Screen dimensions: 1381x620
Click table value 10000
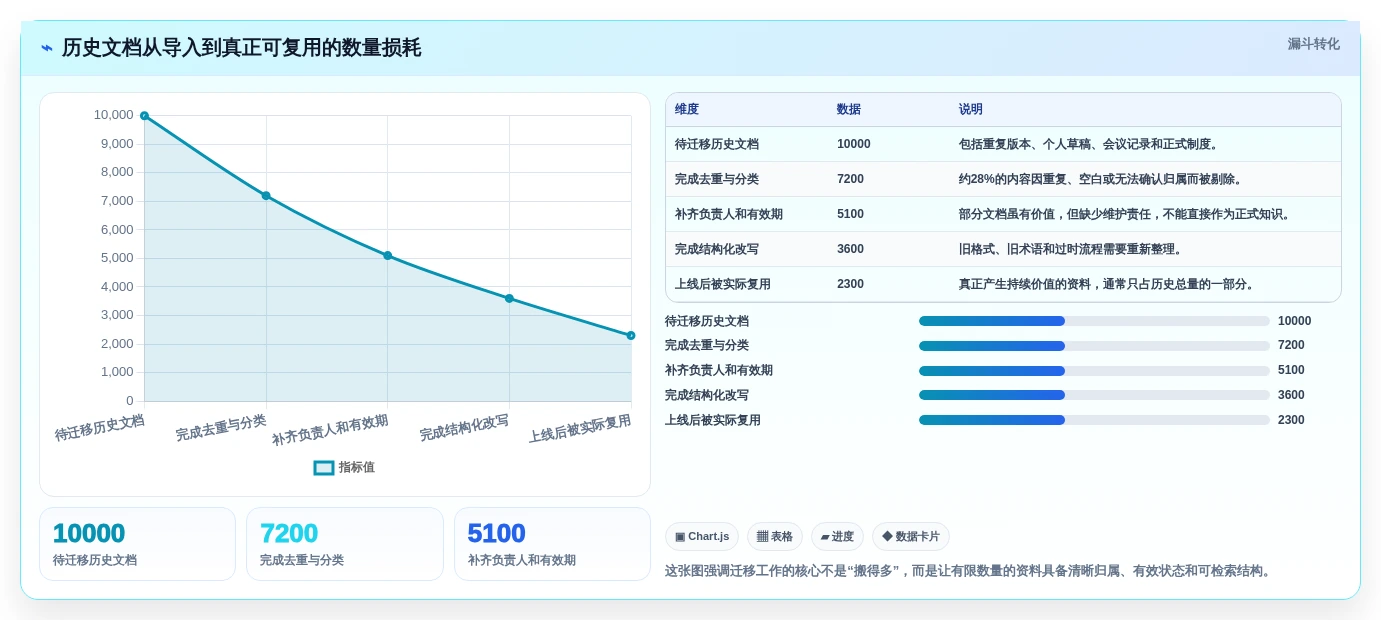coord(854,144)
